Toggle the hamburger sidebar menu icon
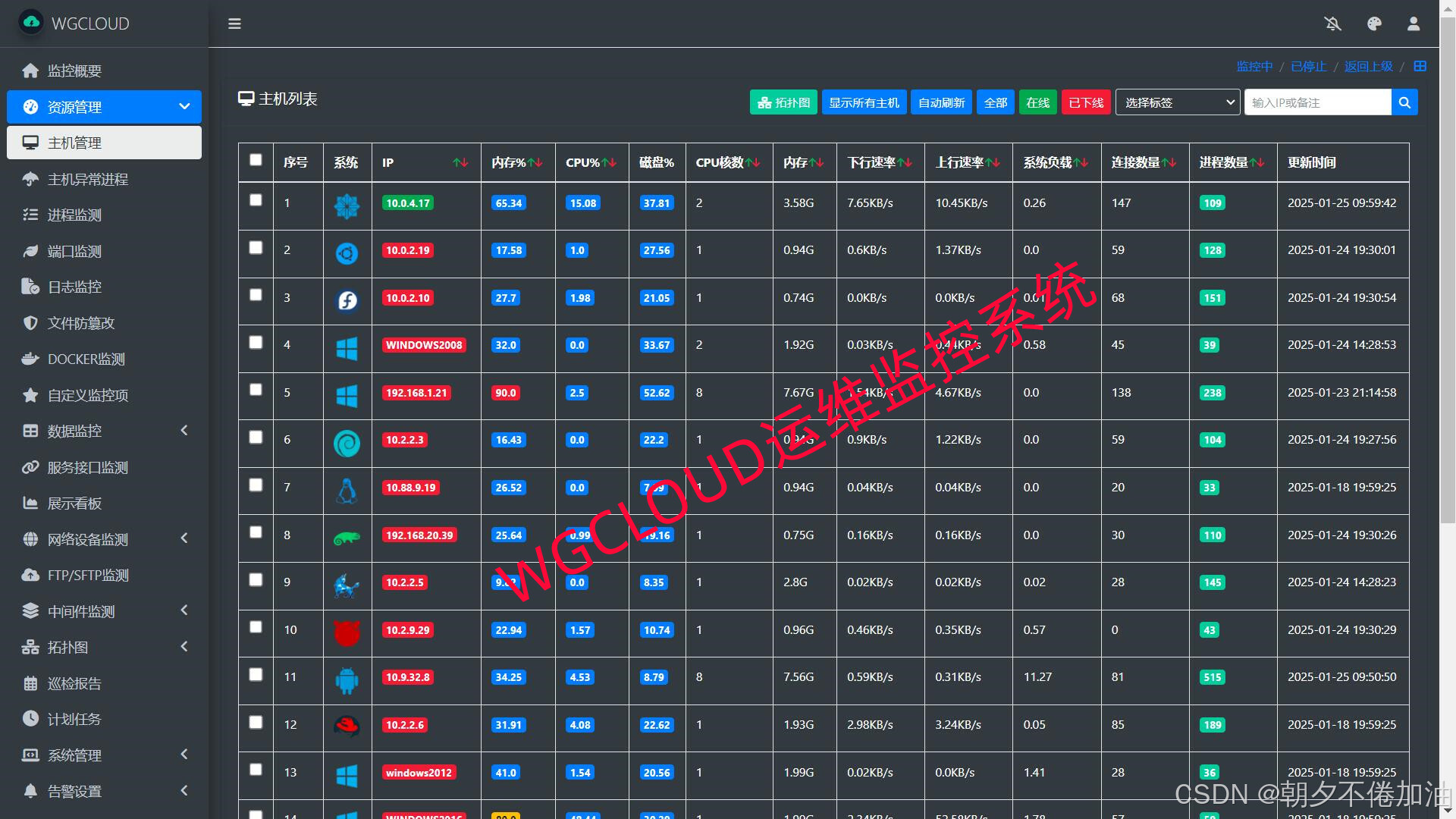This screenshot has width=1456, height=819. tap(234, 24)
